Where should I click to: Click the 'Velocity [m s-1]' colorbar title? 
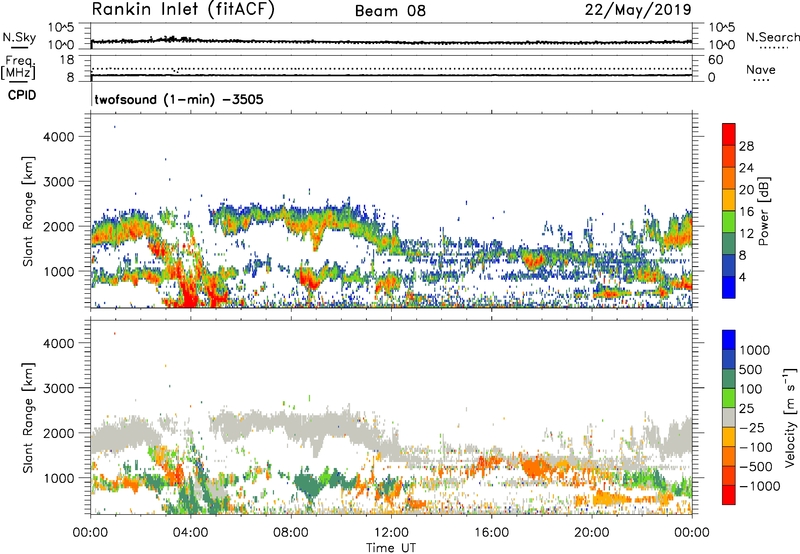790,417
